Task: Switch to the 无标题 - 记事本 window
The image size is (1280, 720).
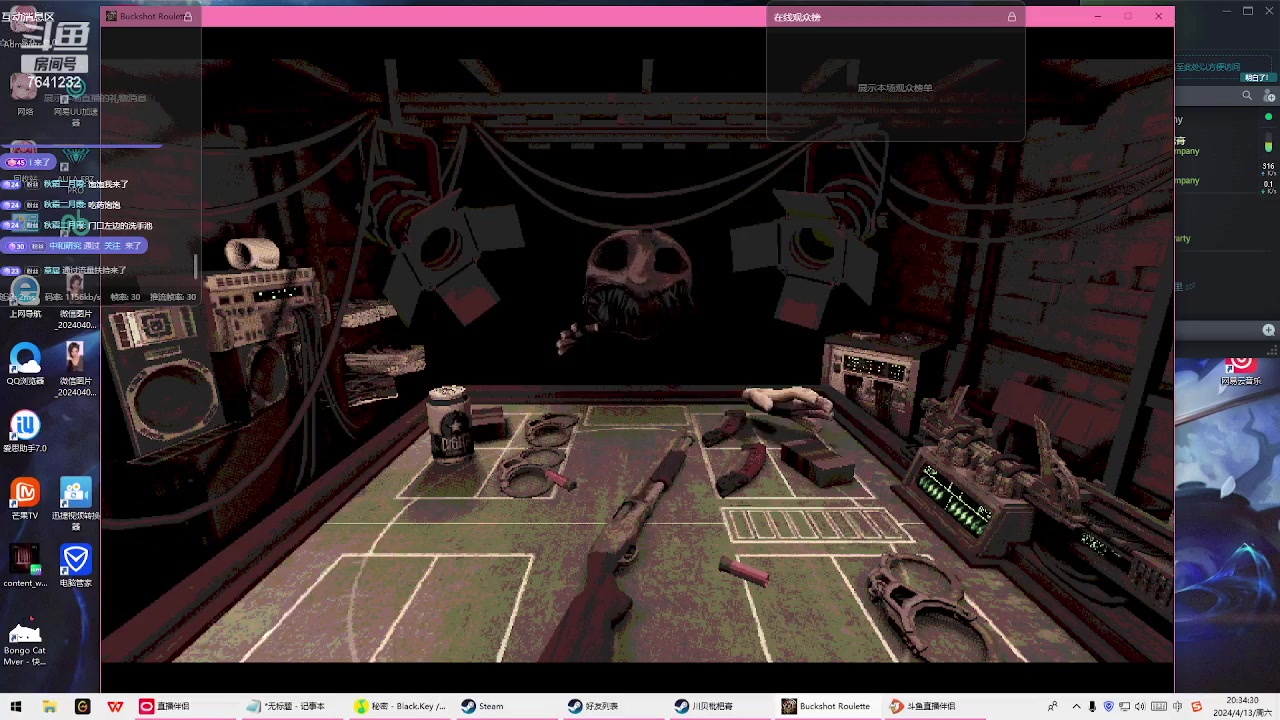Action: 290,706
